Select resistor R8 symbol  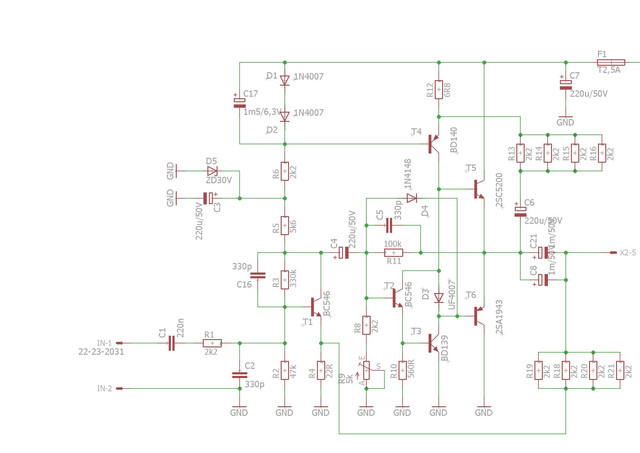[x=367, y=325]
